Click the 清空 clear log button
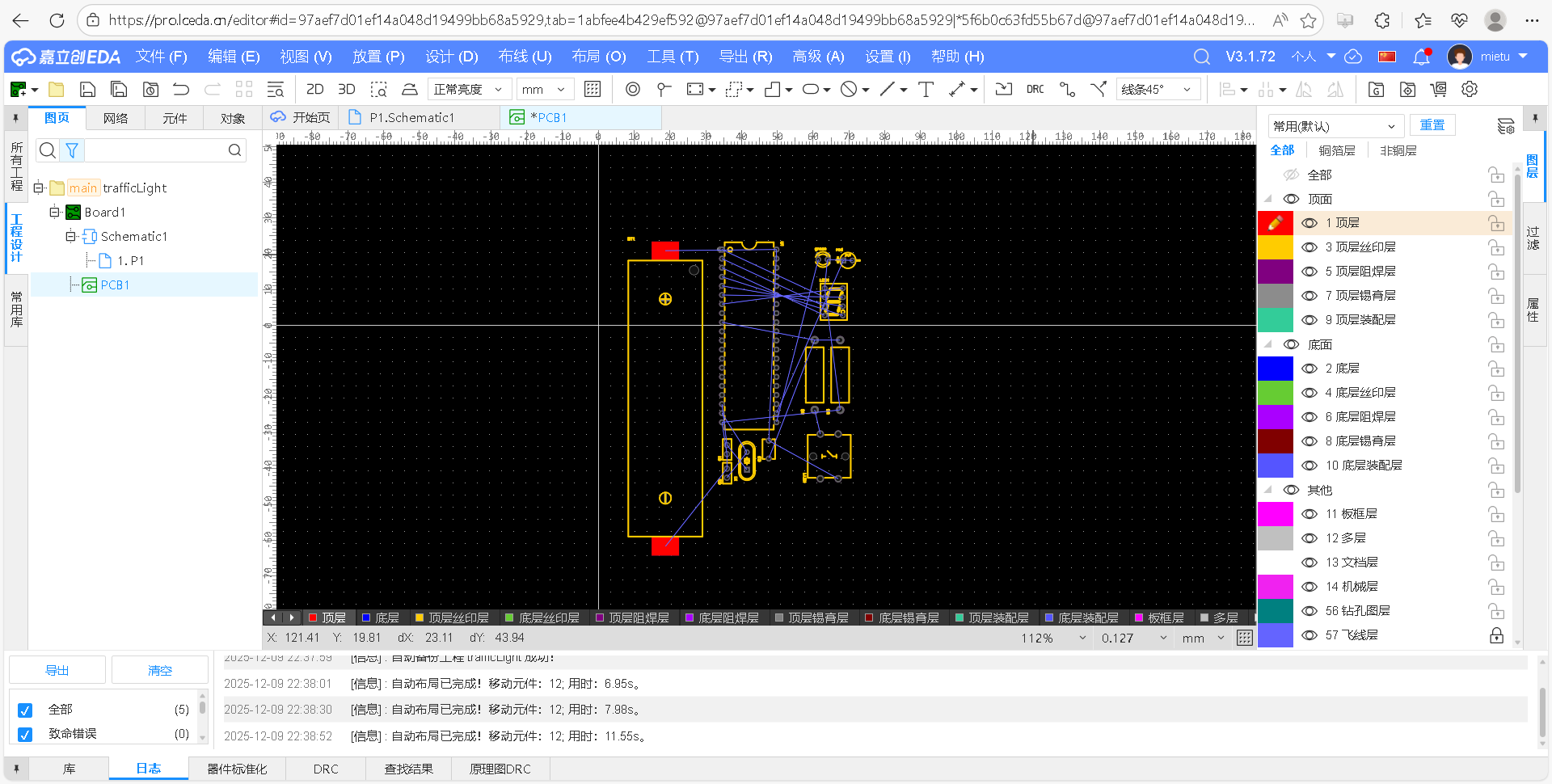 click(160, 670)
